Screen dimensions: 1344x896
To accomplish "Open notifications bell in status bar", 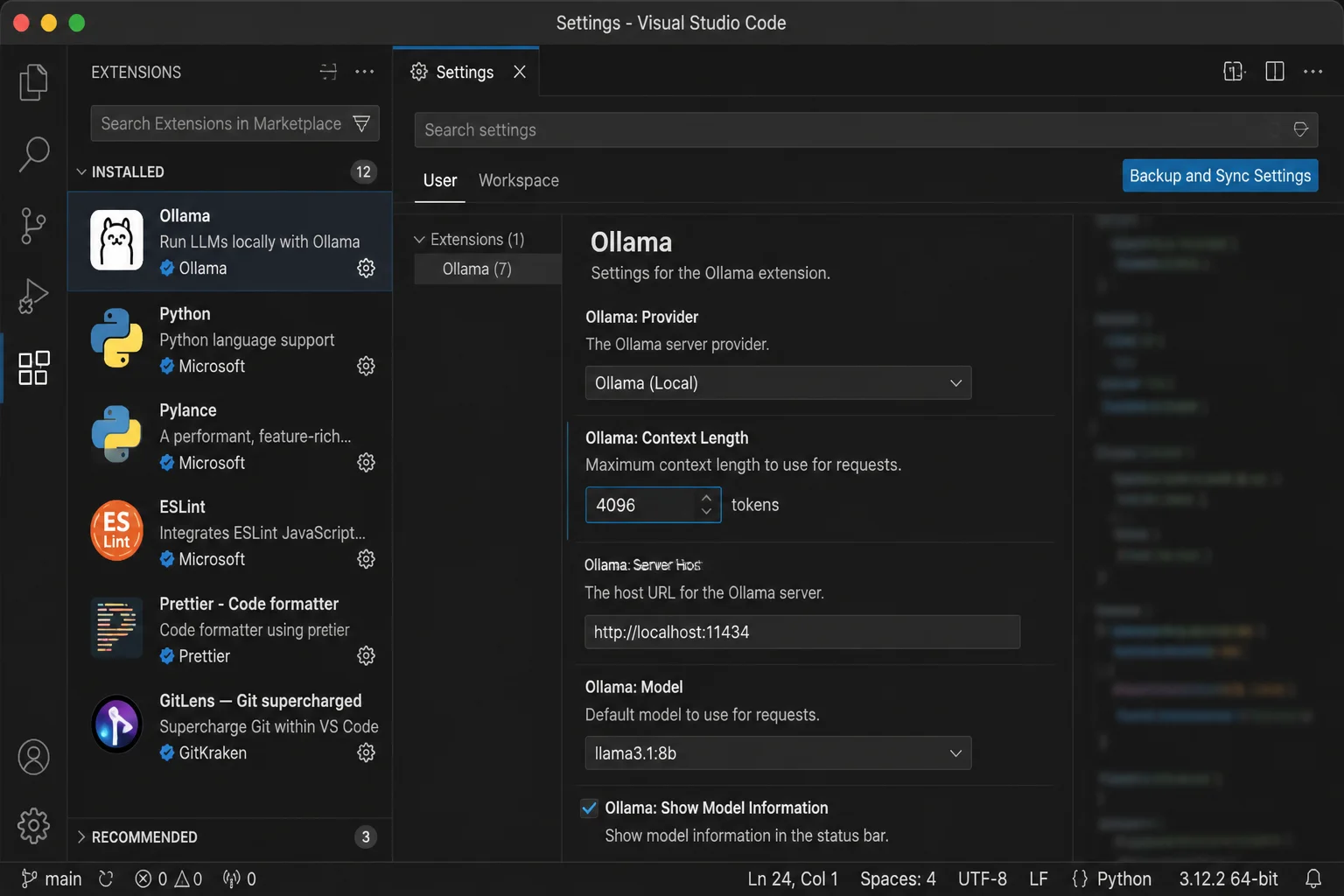I will [x=1313, y=878].
